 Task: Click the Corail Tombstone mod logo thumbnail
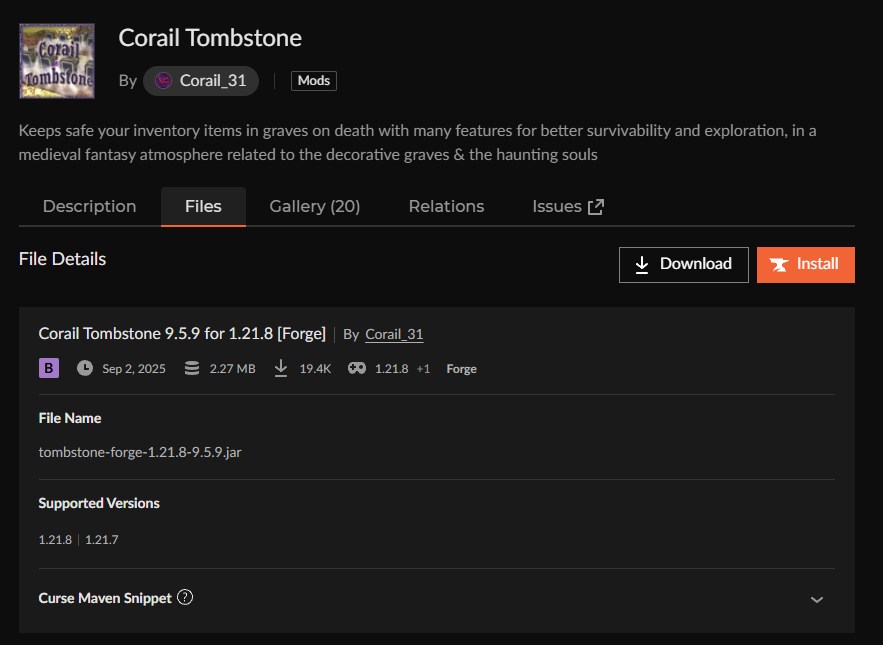tap(57, 61)
